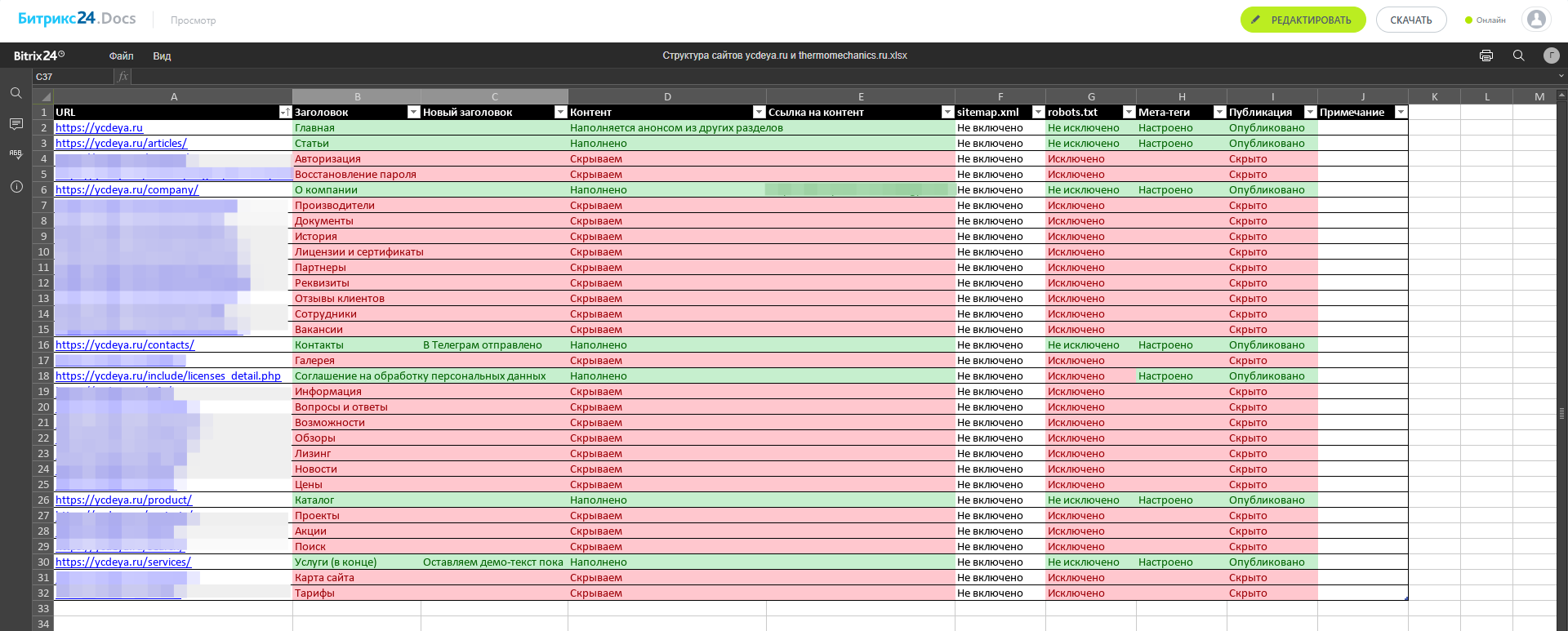Open the document info icon
The width and height of the screenshot is (1568, 631).
16,186
